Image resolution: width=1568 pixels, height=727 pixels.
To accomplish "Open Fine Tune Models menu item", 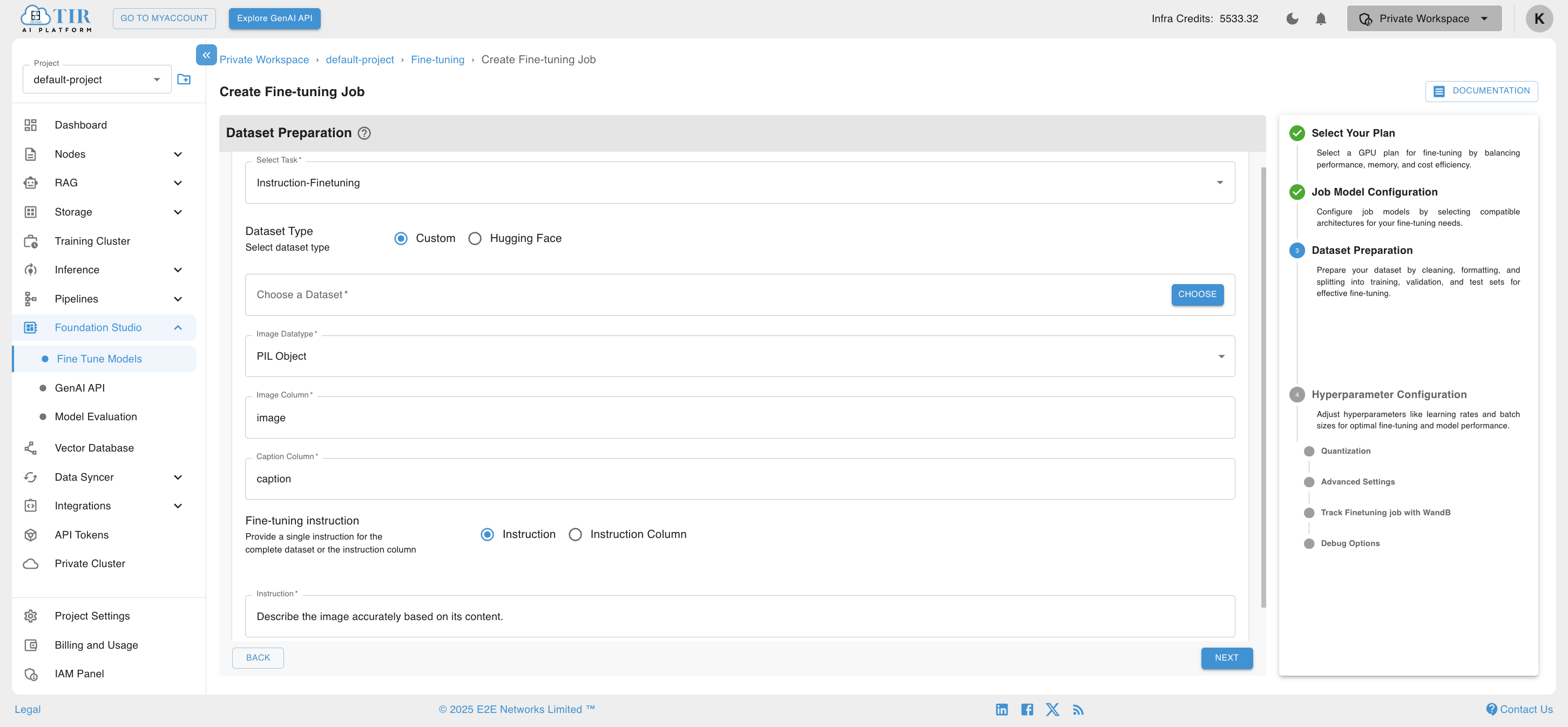I will click(x=104, y=359).
